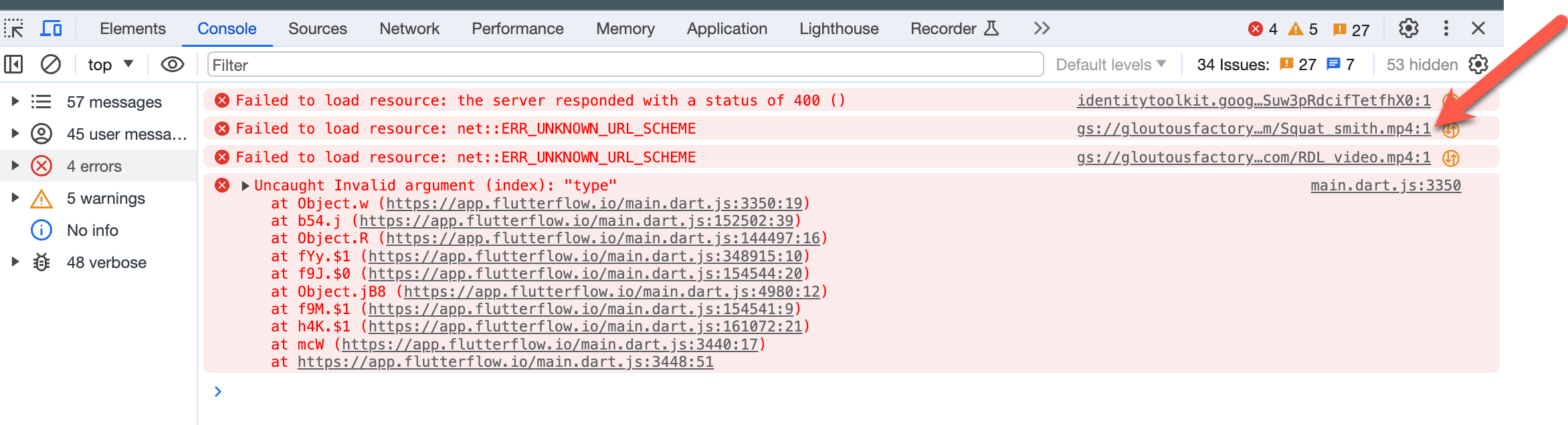Screen dimensions: 1568x425
Task: Show 48 verbose messages filter
Action: [106, 262]
